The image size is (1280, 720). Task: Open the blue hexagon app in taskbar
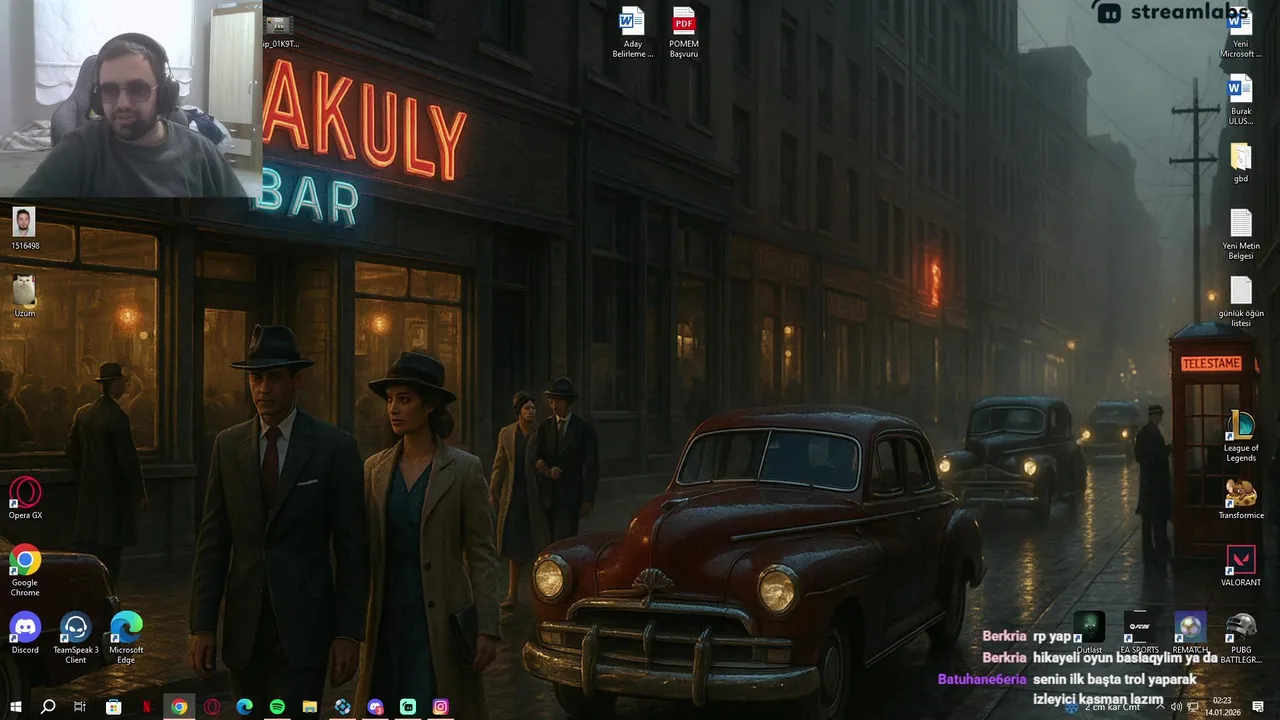pos(343,707)
